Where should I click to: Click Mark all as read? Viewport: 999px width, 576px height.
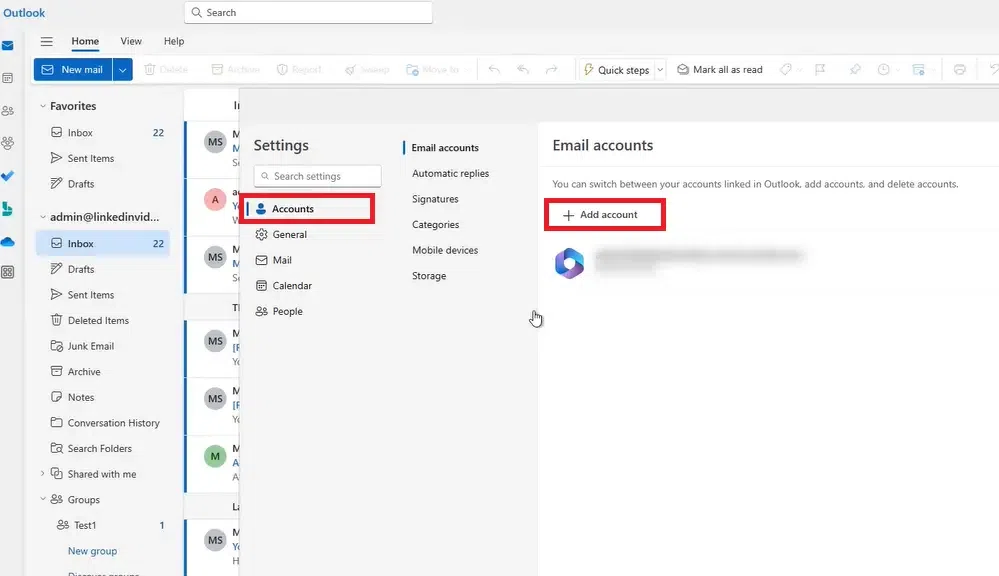click(720, 69)
